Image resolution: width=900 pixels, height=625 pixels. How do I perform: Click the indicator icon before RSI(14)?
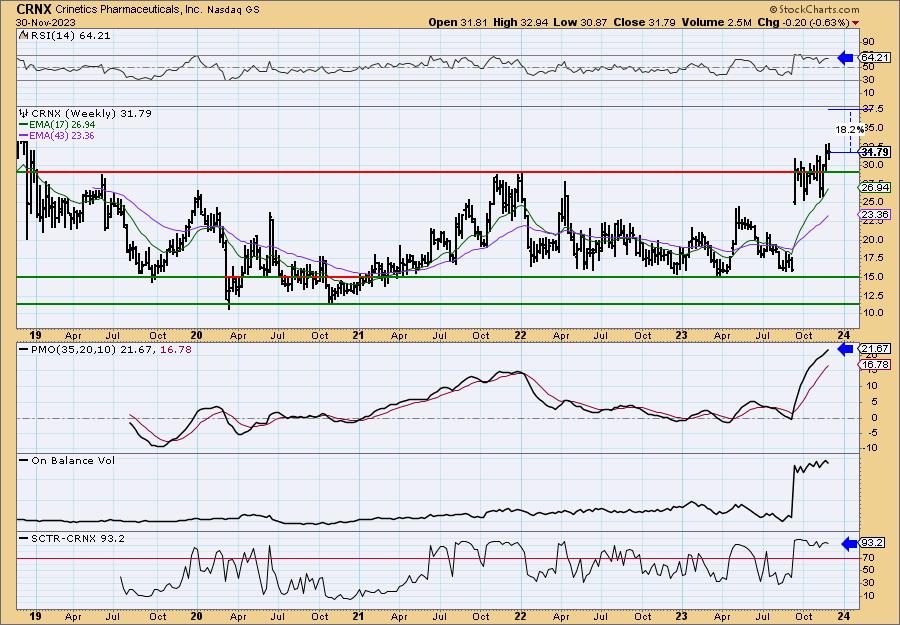(x=23, y=36)
